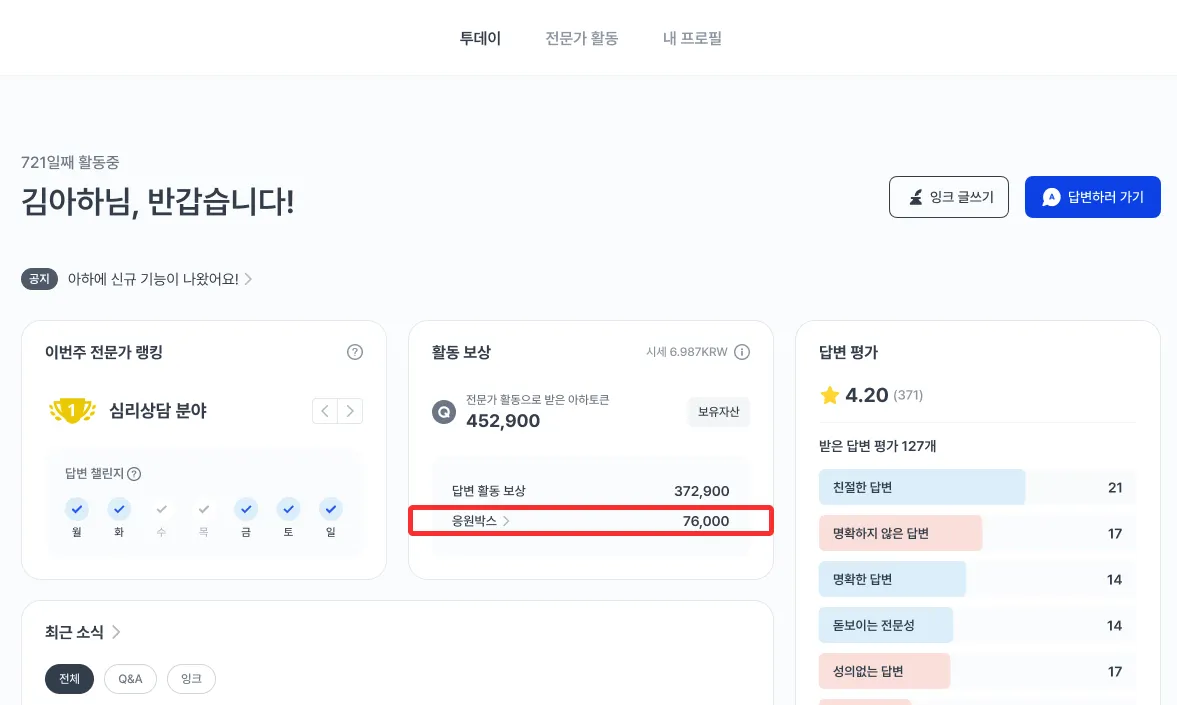Click the answer challenge help icon
This screenshot has height=705, width=1177.
tap(134, 474)
